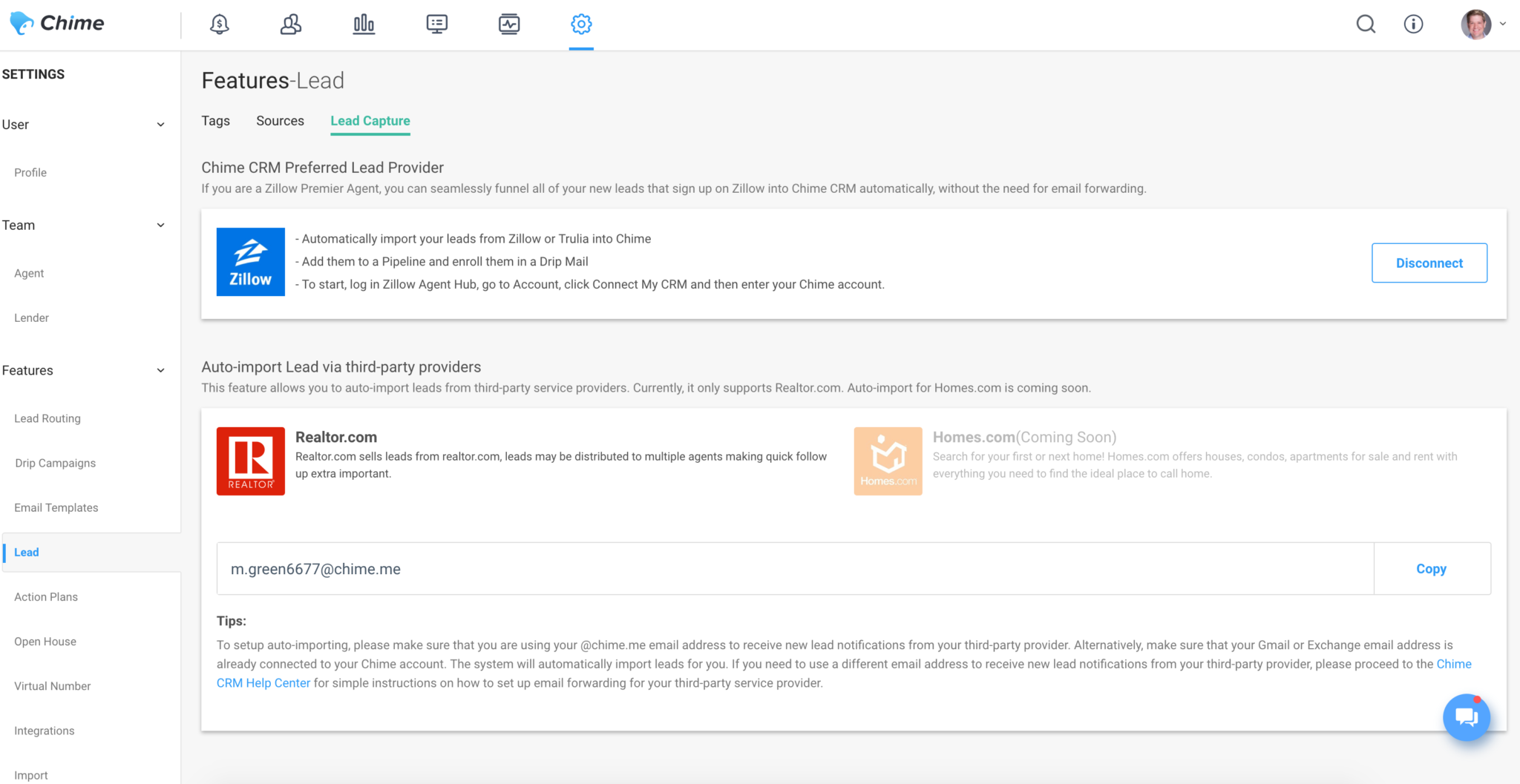The image size is (1520, 784).
Task: Click the Chime logo
Action: pos(57,23)
